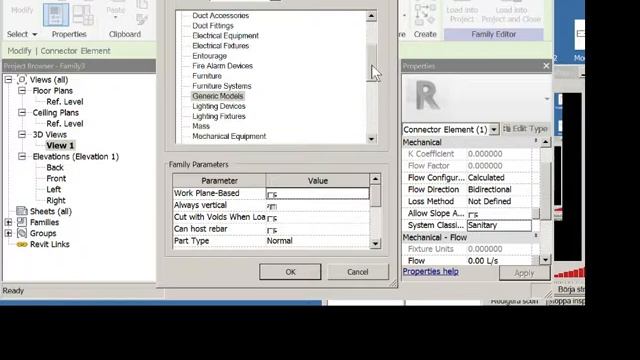The width and height of the screenshot is (640, 360).
Task: Select Fire Alarm Devices category
Action: point(222,66)
